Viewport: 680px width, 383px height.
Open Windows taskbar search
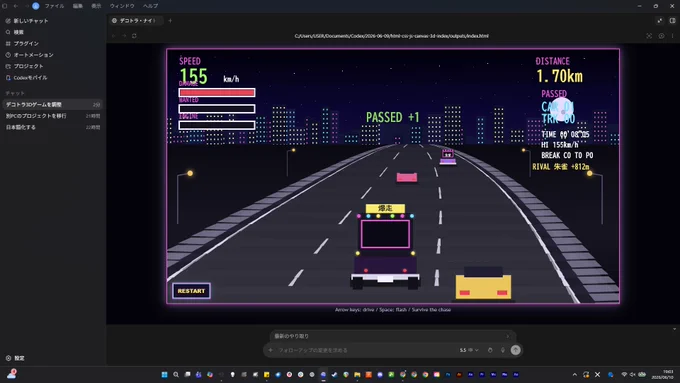click(x=176, y=375)
